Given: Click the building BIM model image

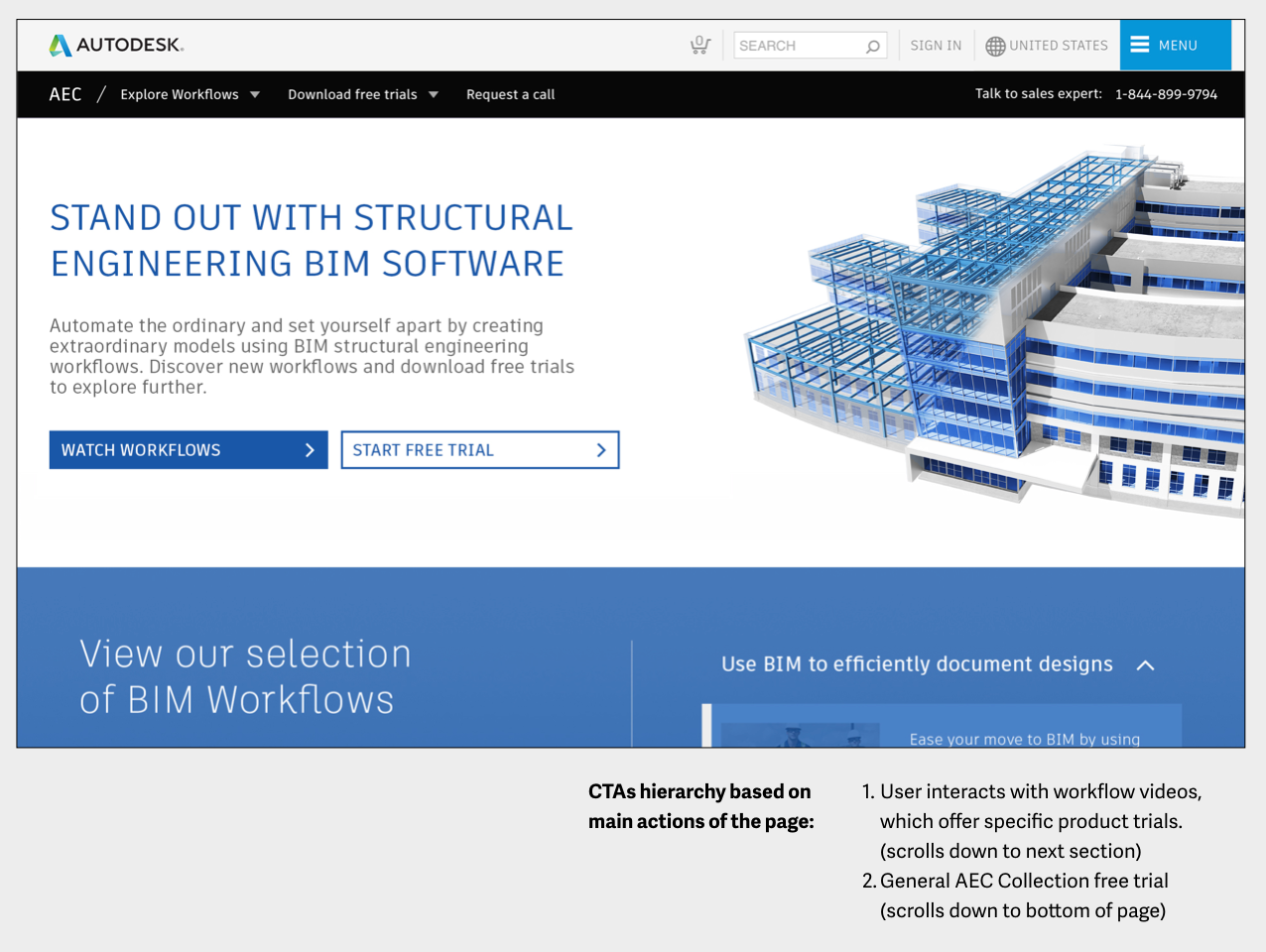Looking at the screenshot, I should (x=994, y=332).
